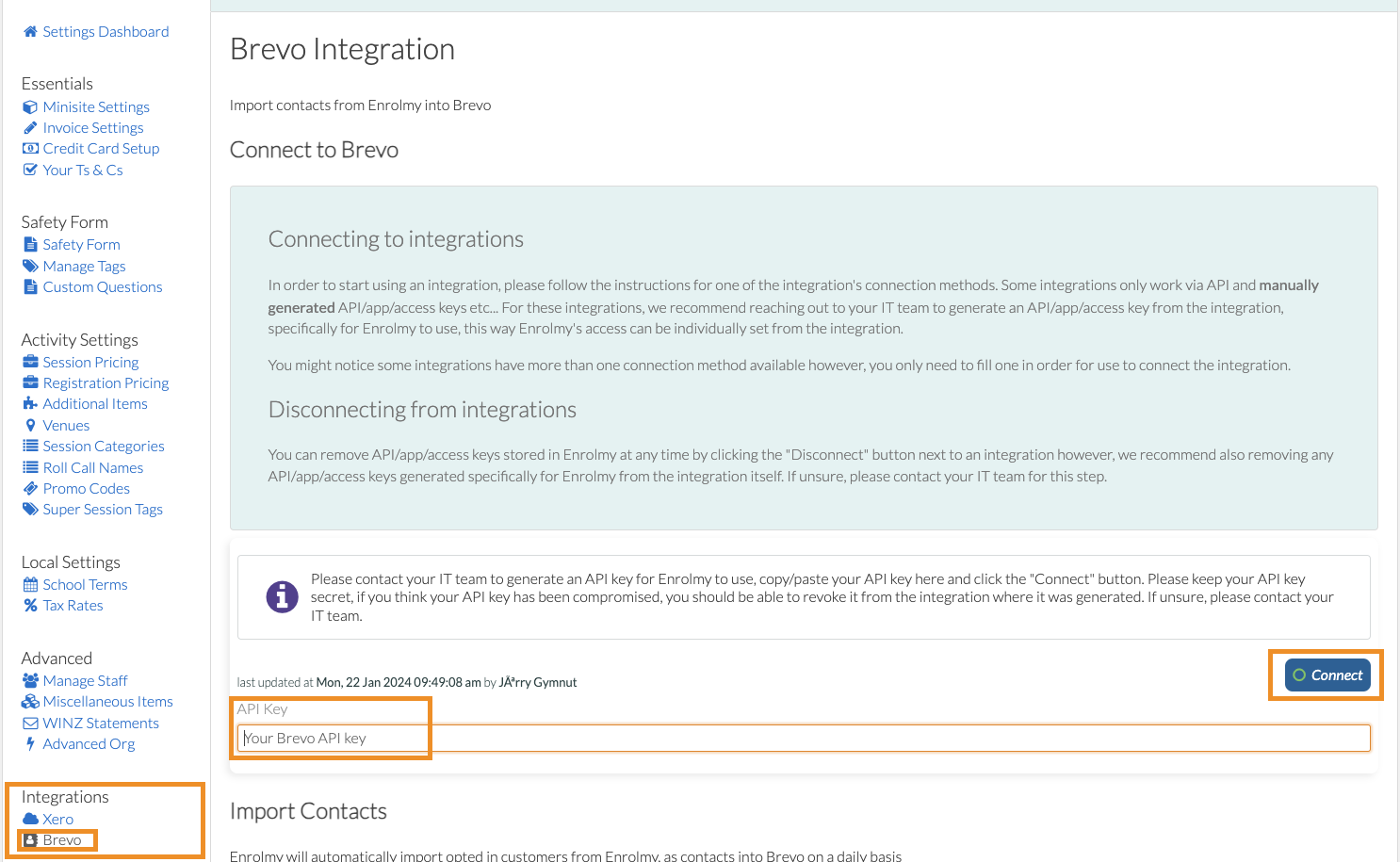
Task: Go to Manage Tags
Action: (84, 267)
